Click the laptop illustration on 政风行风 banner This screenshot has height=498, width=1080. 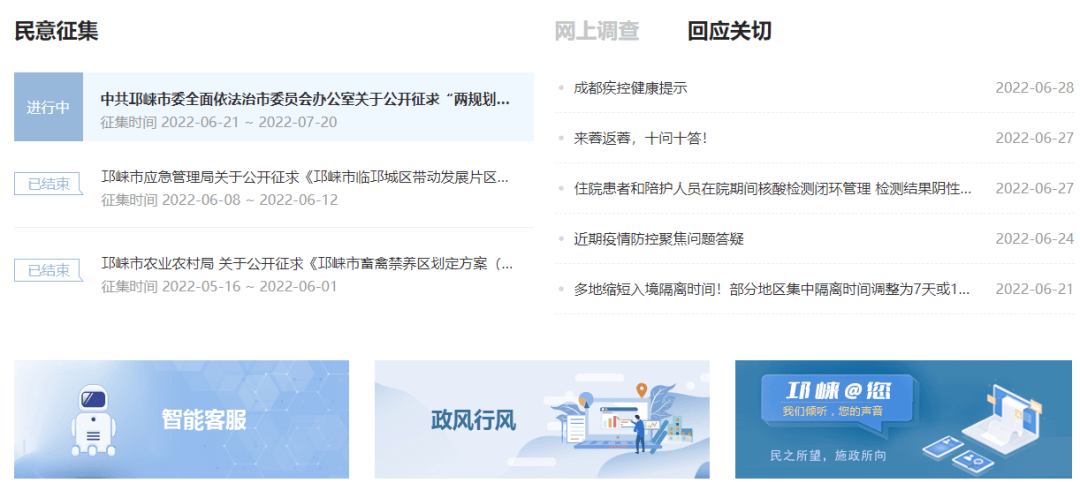[x=616, y=422]
